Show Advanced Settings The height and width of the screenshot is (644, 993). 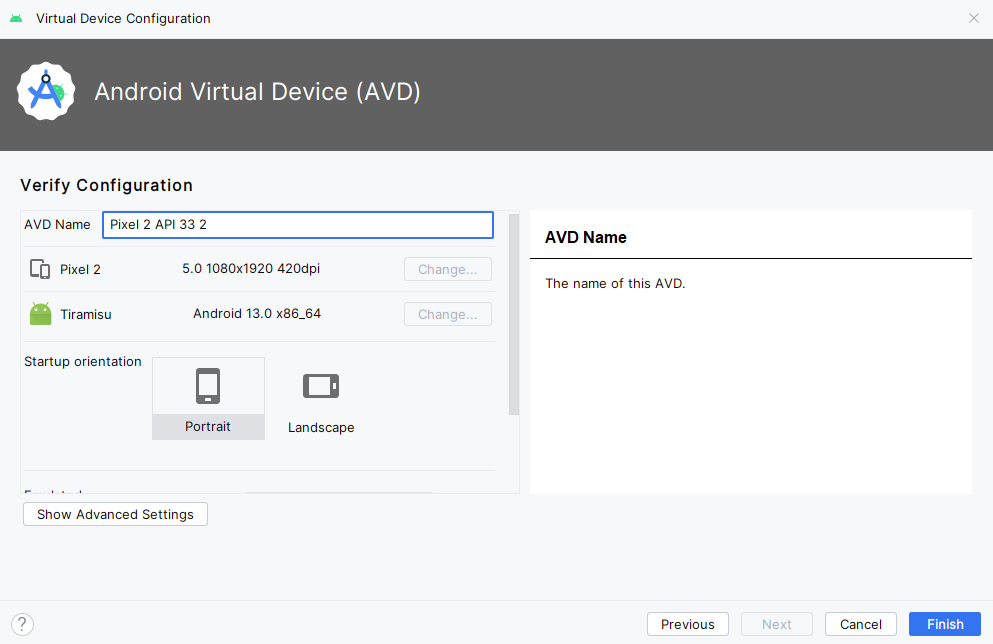(x=115, y=514)
